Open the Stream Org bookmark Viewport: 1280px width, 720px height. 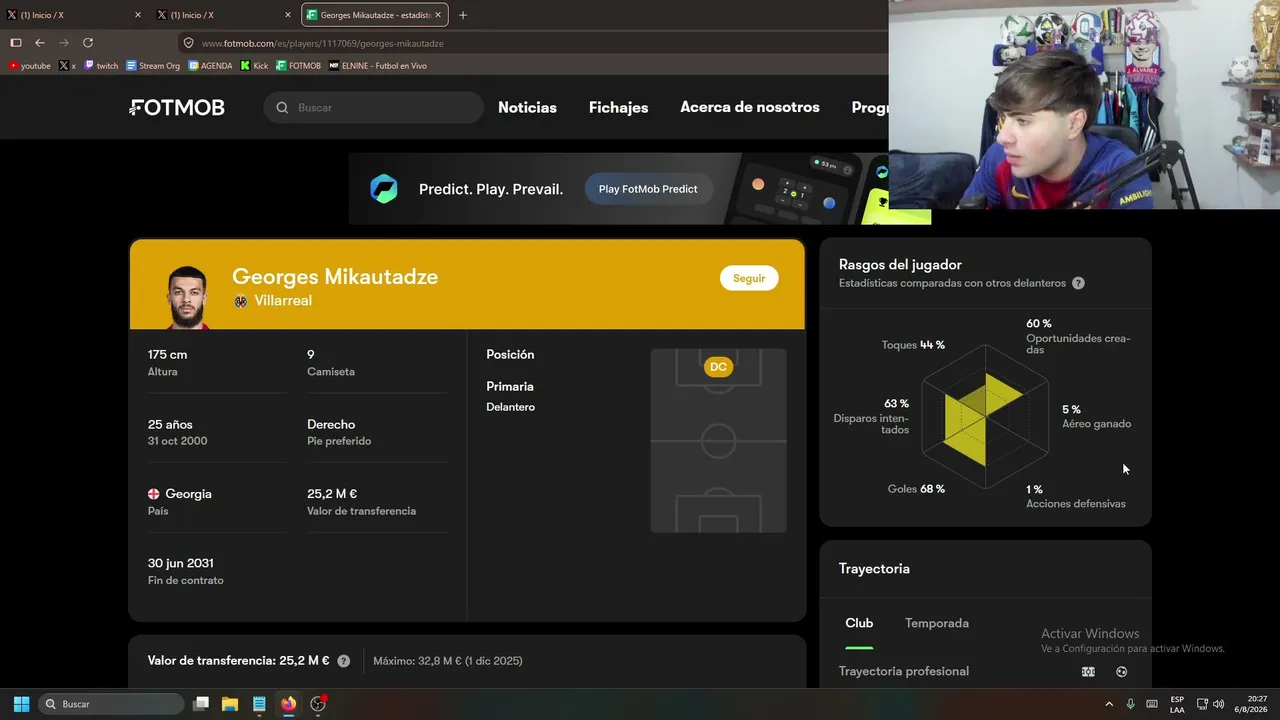coord(153,66)
